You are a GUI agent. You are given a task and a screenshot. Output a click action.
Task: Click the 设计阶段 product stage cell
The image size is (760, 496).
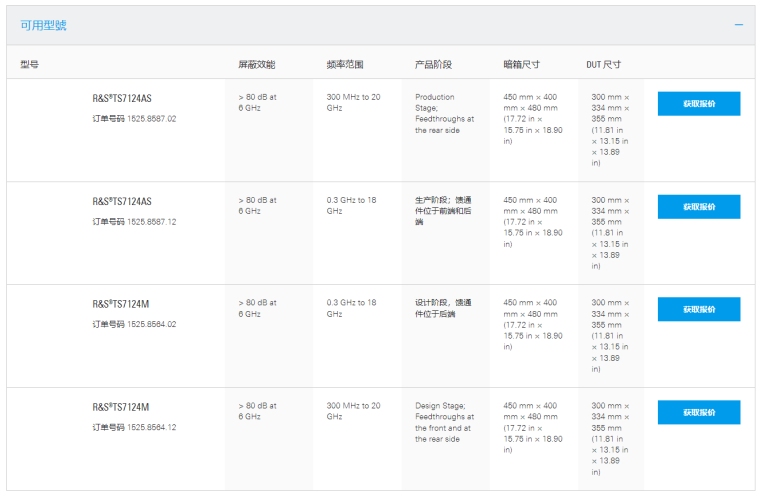[443, 308]
